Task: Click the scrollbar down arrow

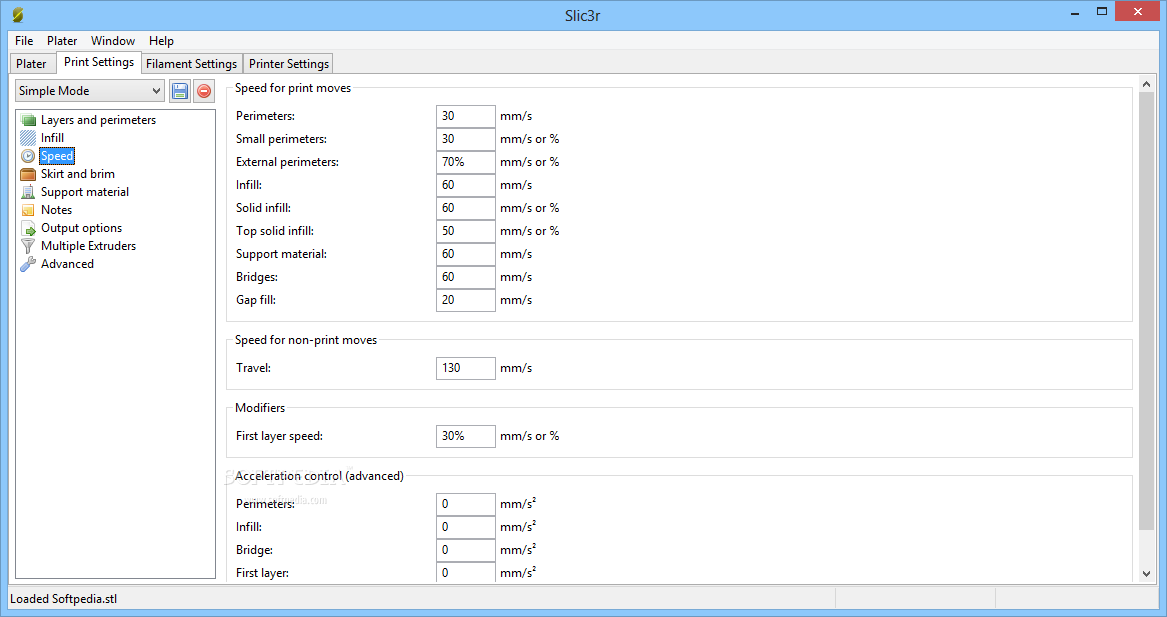Action: pyautogui.click(x=1146, y=574)
